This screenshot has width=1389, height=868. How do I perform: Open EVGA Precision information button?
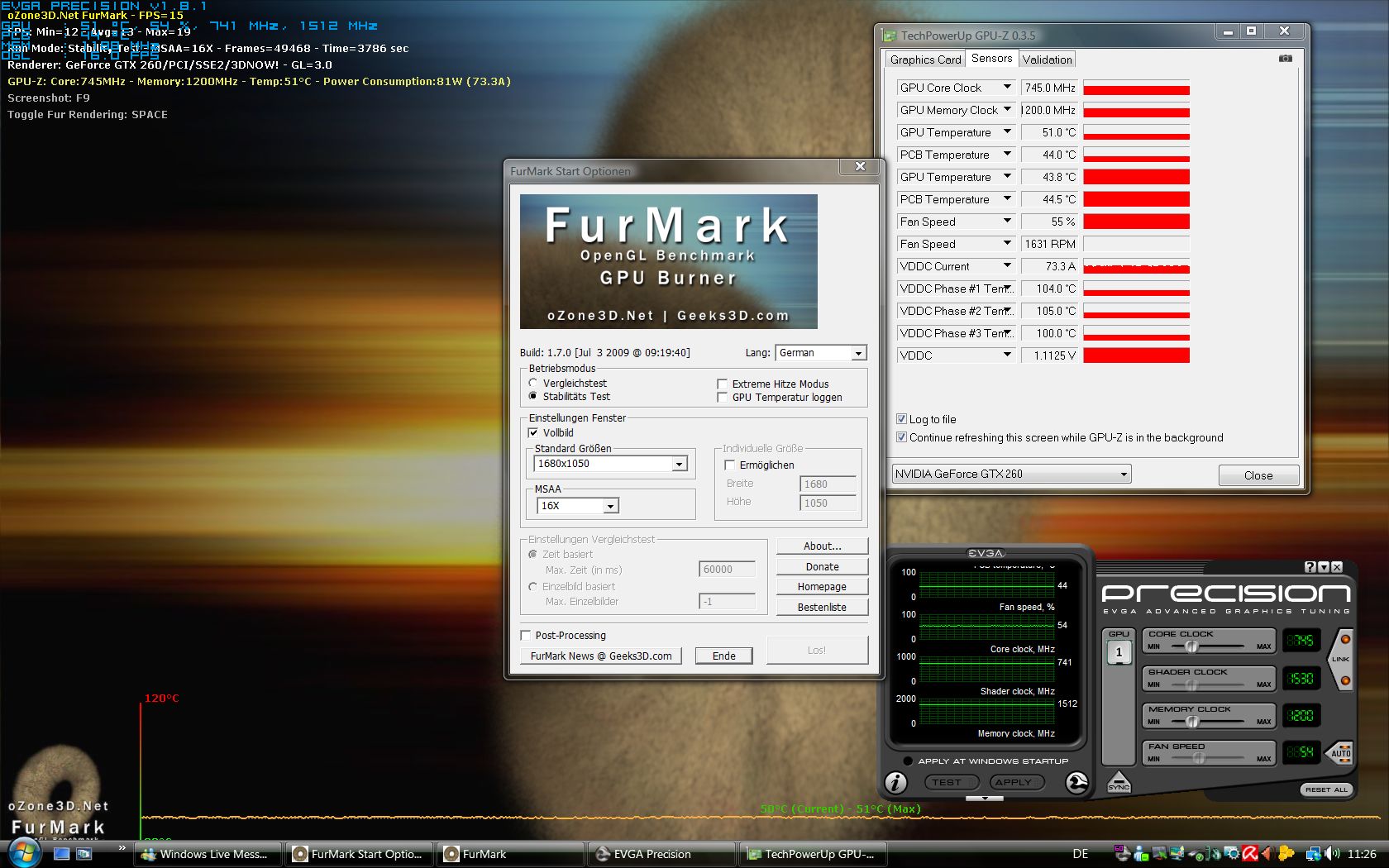896,782
